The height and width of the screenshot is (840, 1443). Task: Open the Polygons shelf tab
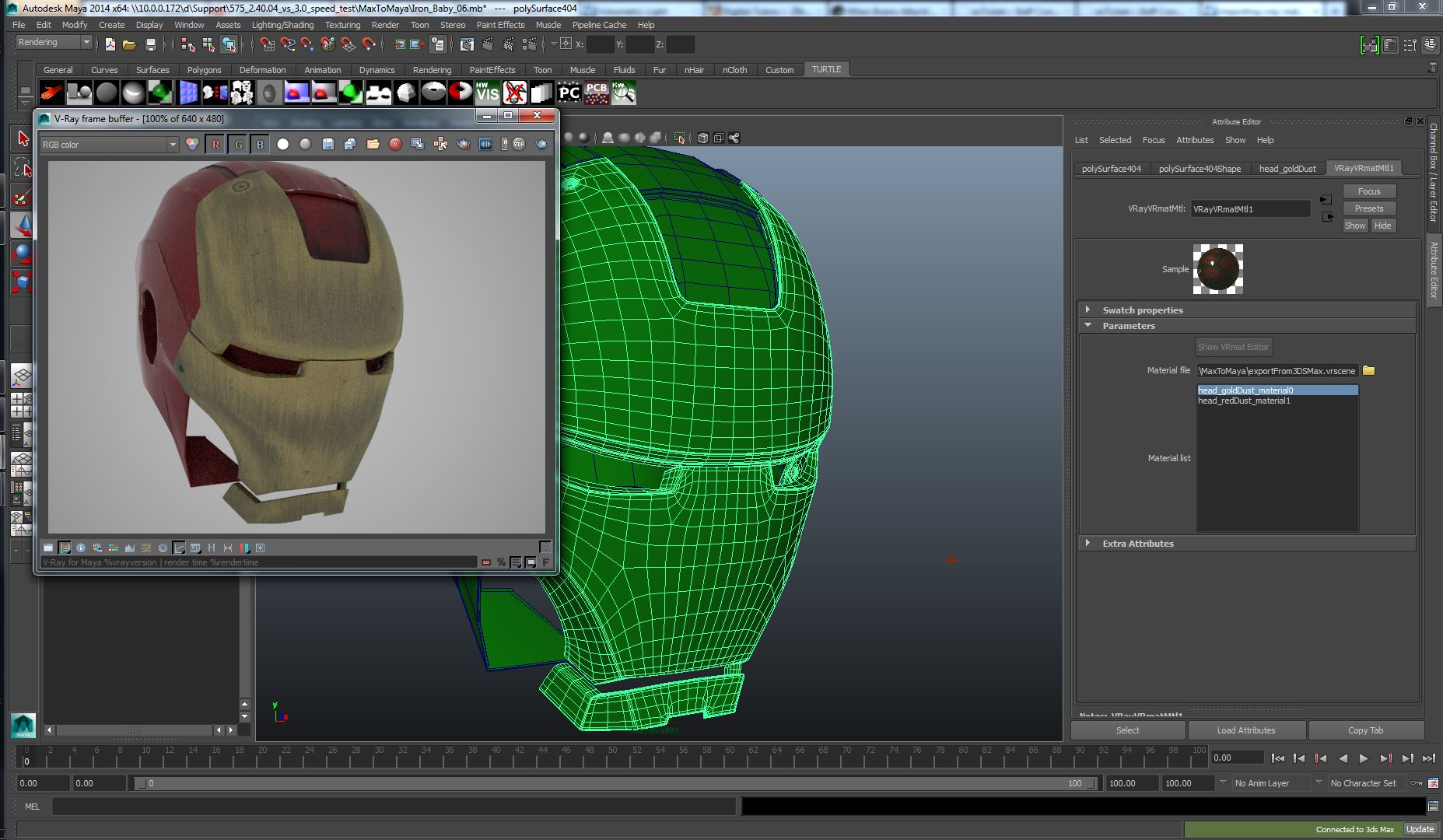click(x=204, y=70)
